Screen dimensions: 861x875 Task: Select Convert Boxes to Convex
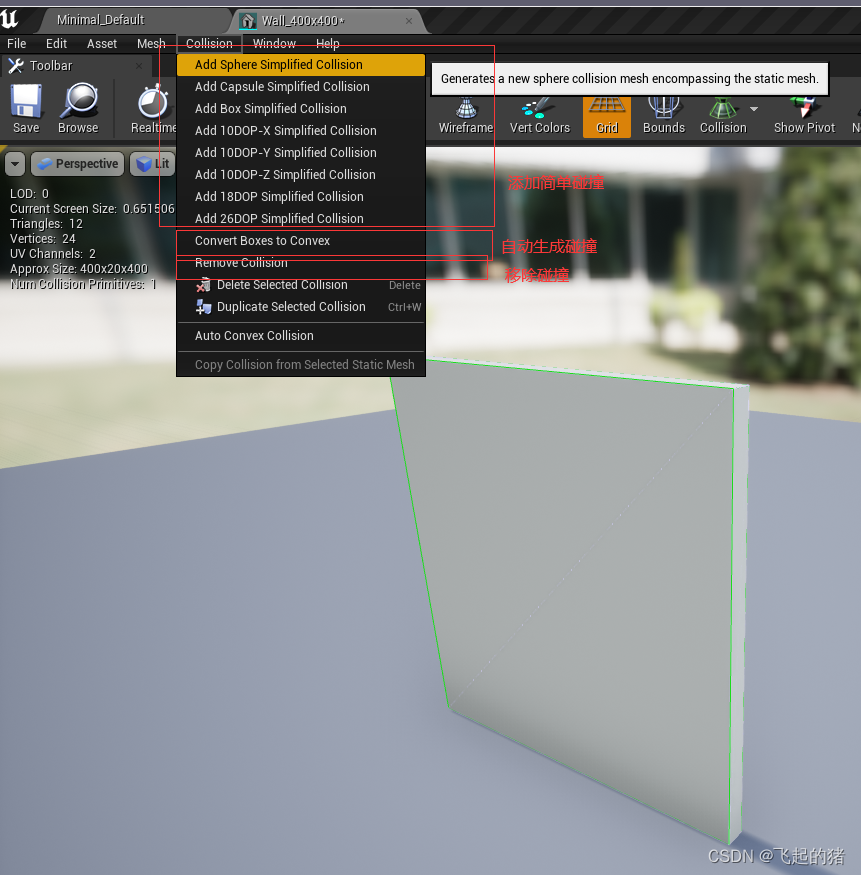point(301,241)
